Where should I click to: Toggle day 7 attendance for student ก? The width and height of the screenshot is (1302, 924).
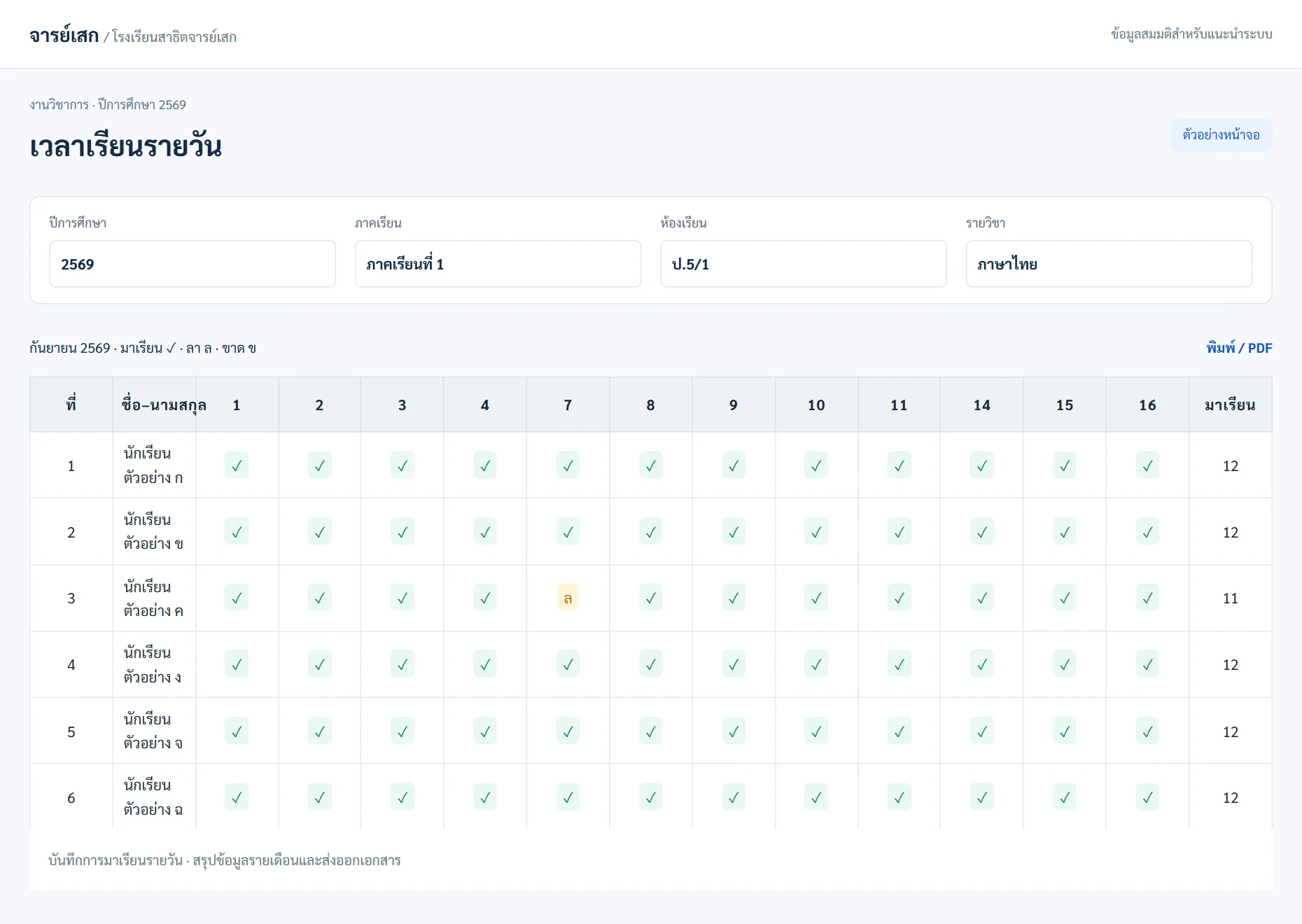[568, 465]
